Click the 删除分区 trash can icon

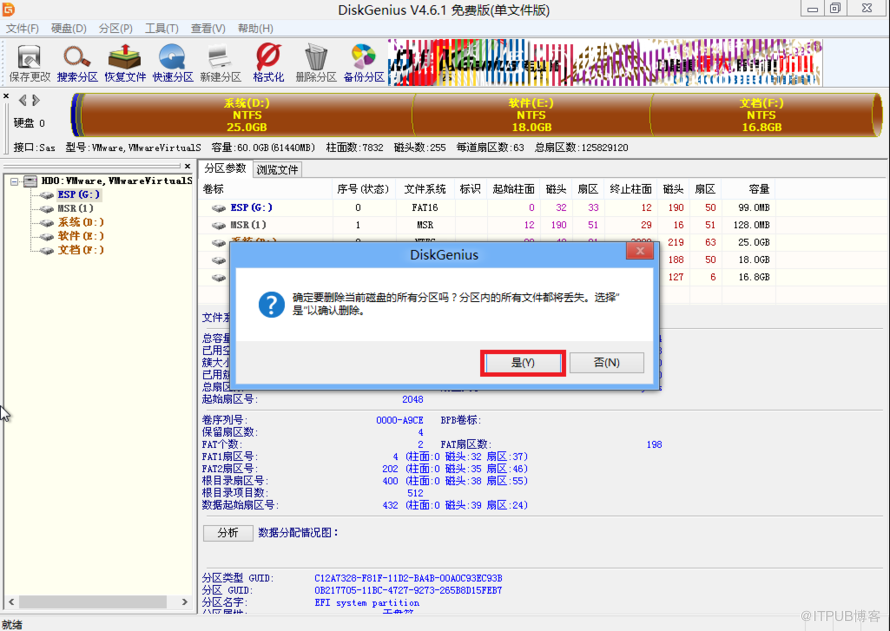pyautogui.click(x=316, y=62)
